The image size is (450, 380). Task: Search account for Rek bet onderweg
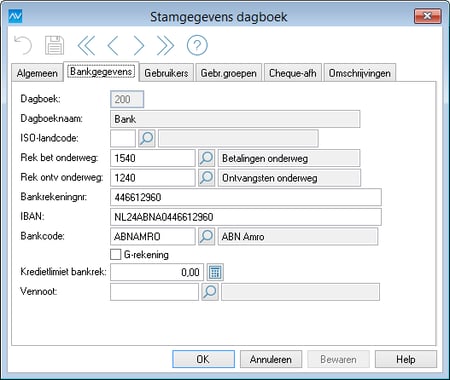coord(206,158)
